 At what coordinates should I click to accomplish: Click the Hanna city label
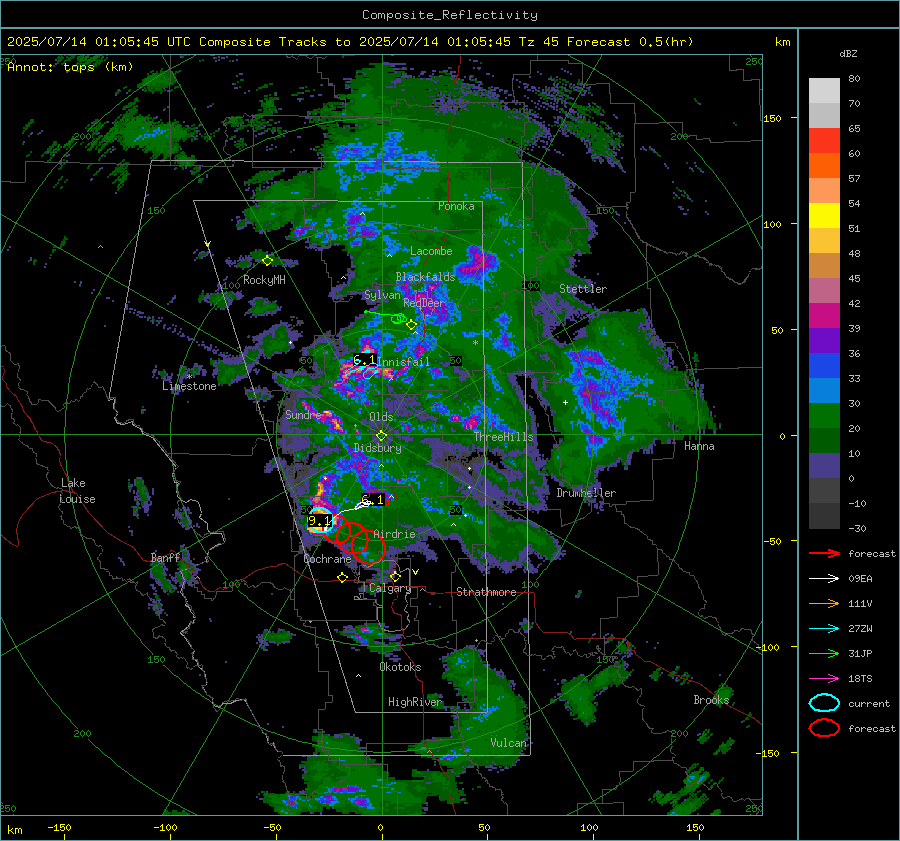(699, 446)
